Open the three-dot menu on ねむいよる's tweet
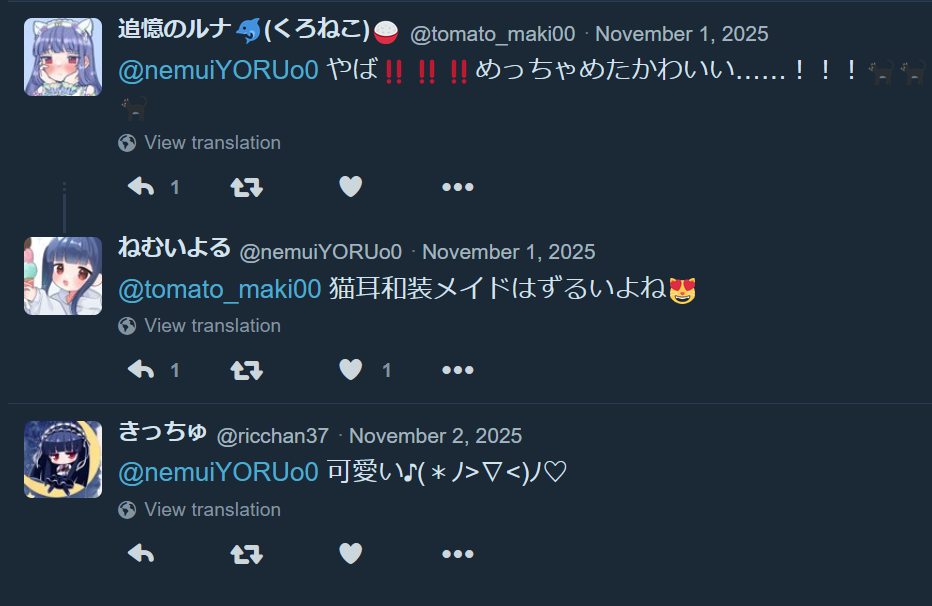The height and width of the screenshot is (606, 932). (x=458, y=370)
